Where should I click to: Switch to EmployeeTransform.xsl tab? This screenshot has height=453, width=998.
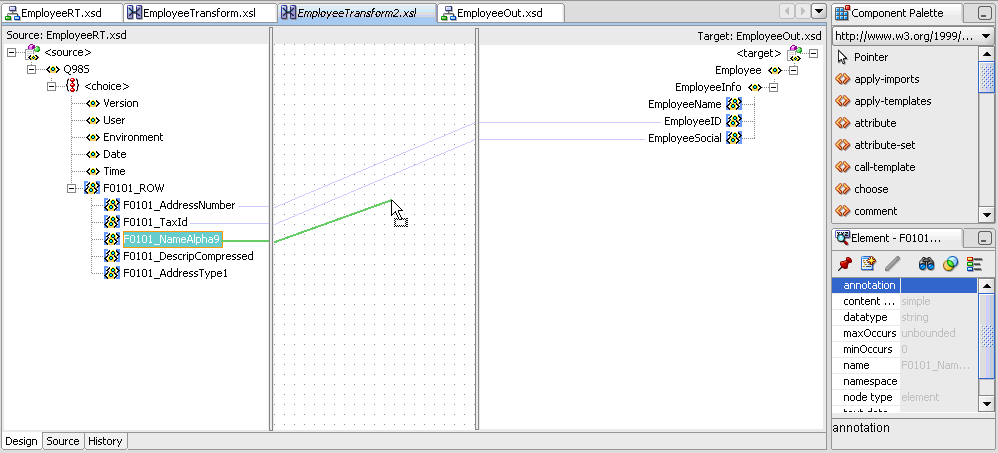[x=200, y=13]
